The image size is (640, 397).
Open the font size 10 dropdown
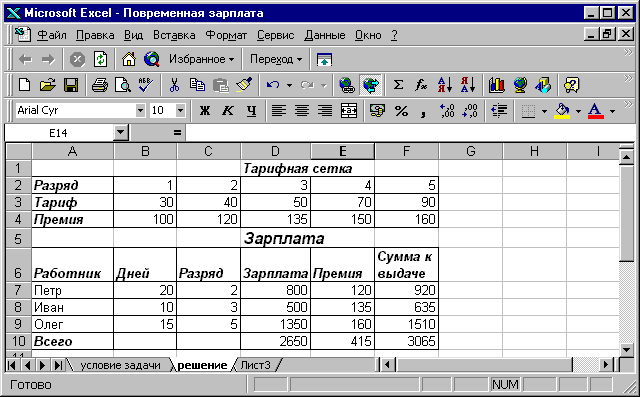[x=180, y=111]
